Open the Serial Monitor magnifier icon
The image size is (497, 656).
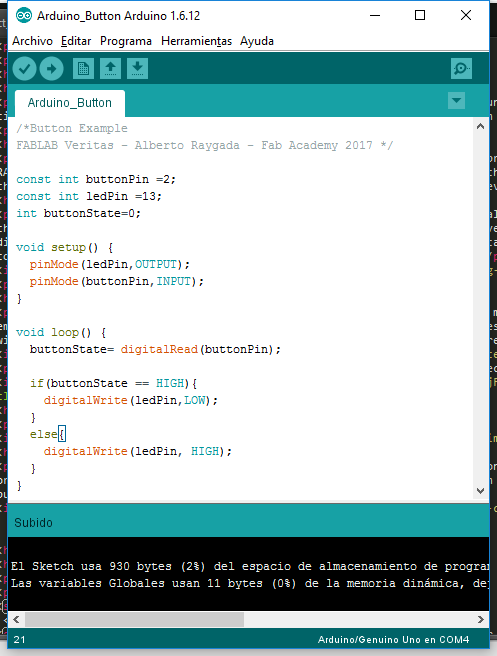pos(461,69)
